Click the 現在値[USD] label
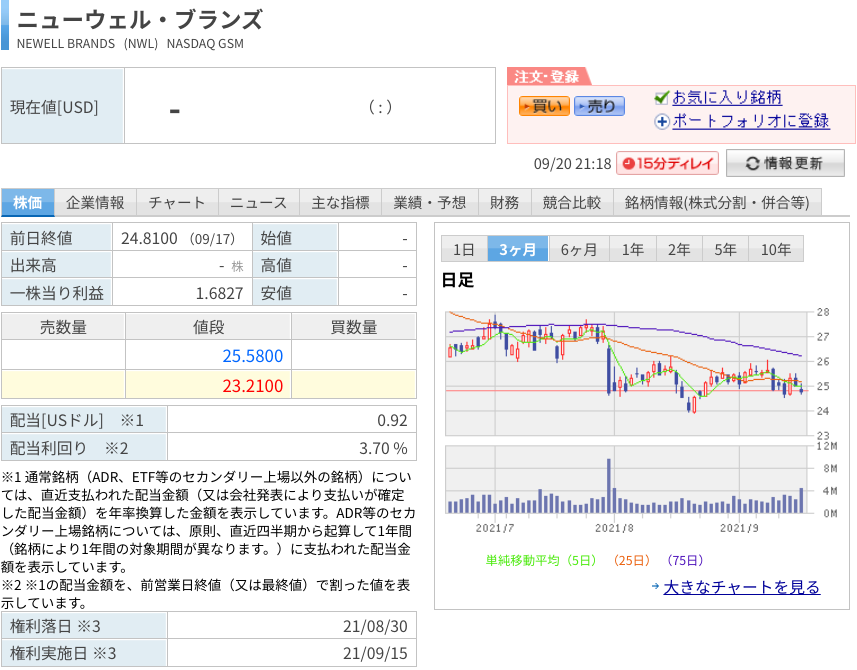 click(54, 107)
